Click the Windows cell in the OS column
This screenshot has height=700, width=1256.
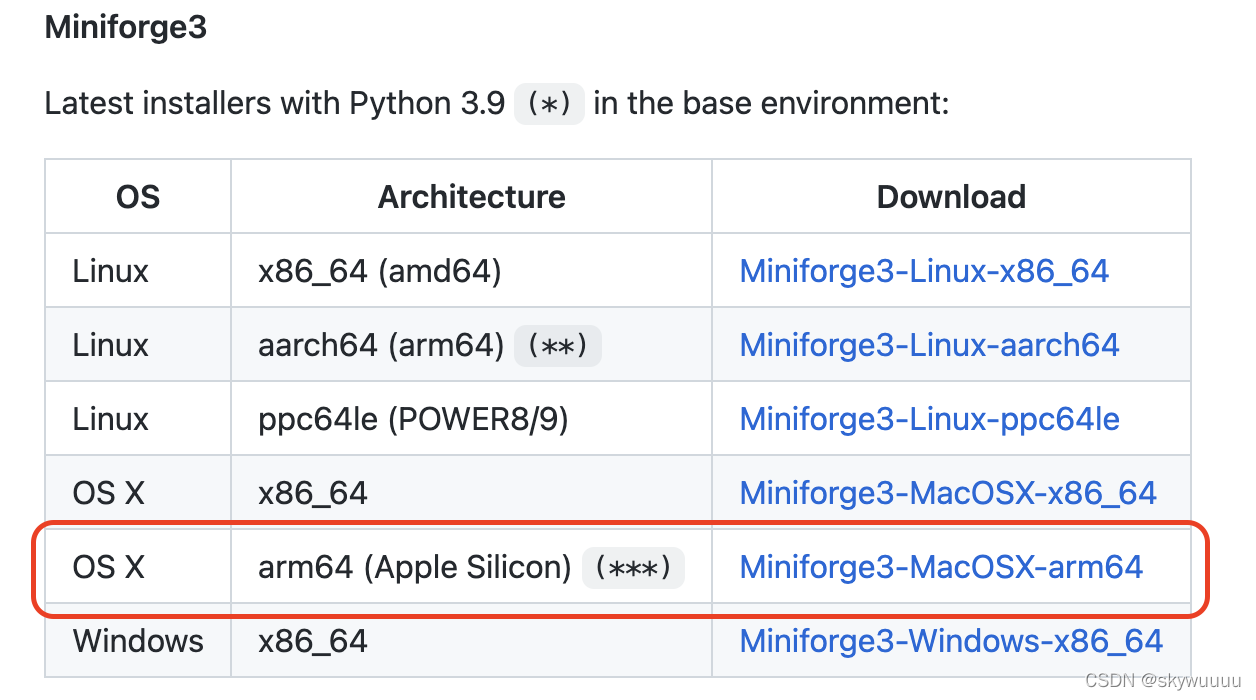[138, 641]
